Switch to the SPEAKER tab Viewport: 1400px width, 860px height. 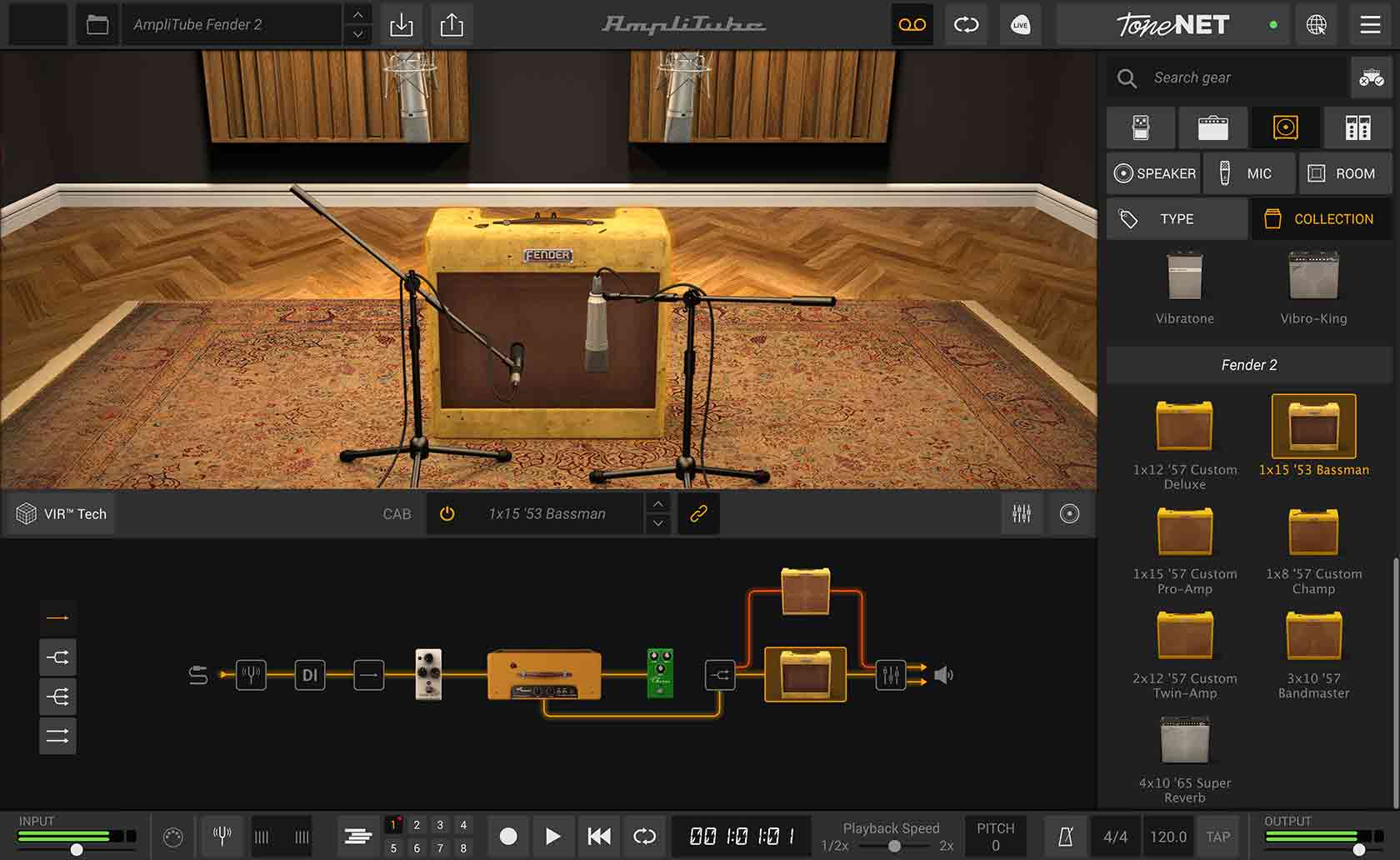click(1154, 173)
